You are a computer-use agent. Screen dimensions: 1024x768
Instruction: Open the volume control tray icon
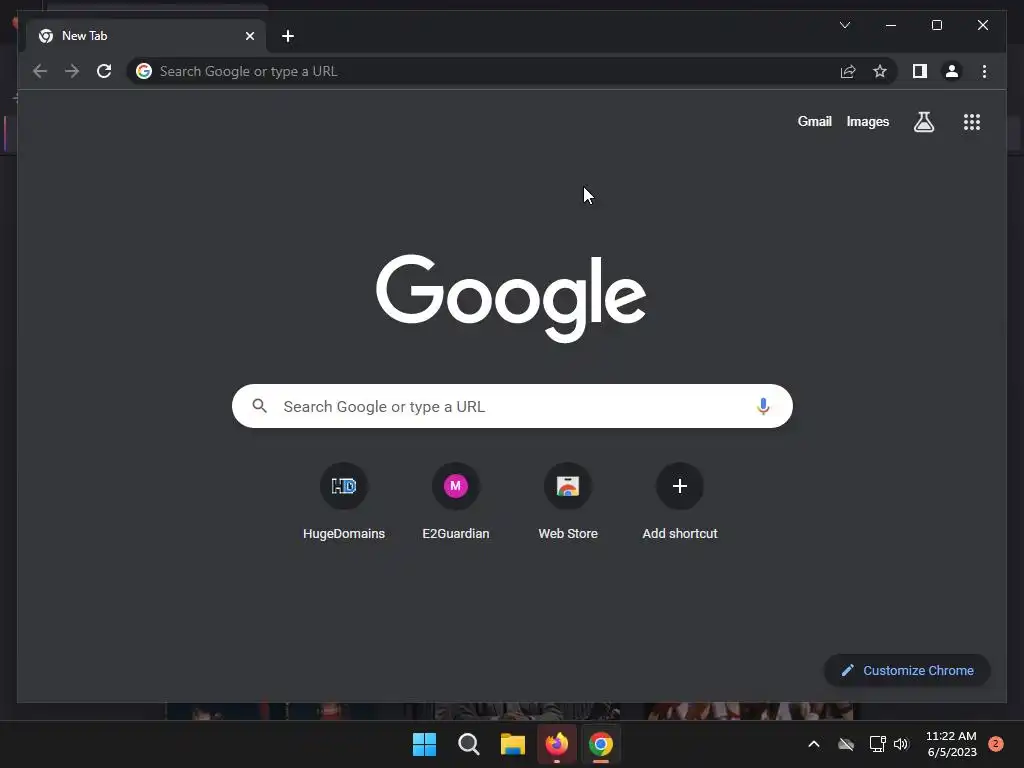pyautogui.click(x=901, y=744)
